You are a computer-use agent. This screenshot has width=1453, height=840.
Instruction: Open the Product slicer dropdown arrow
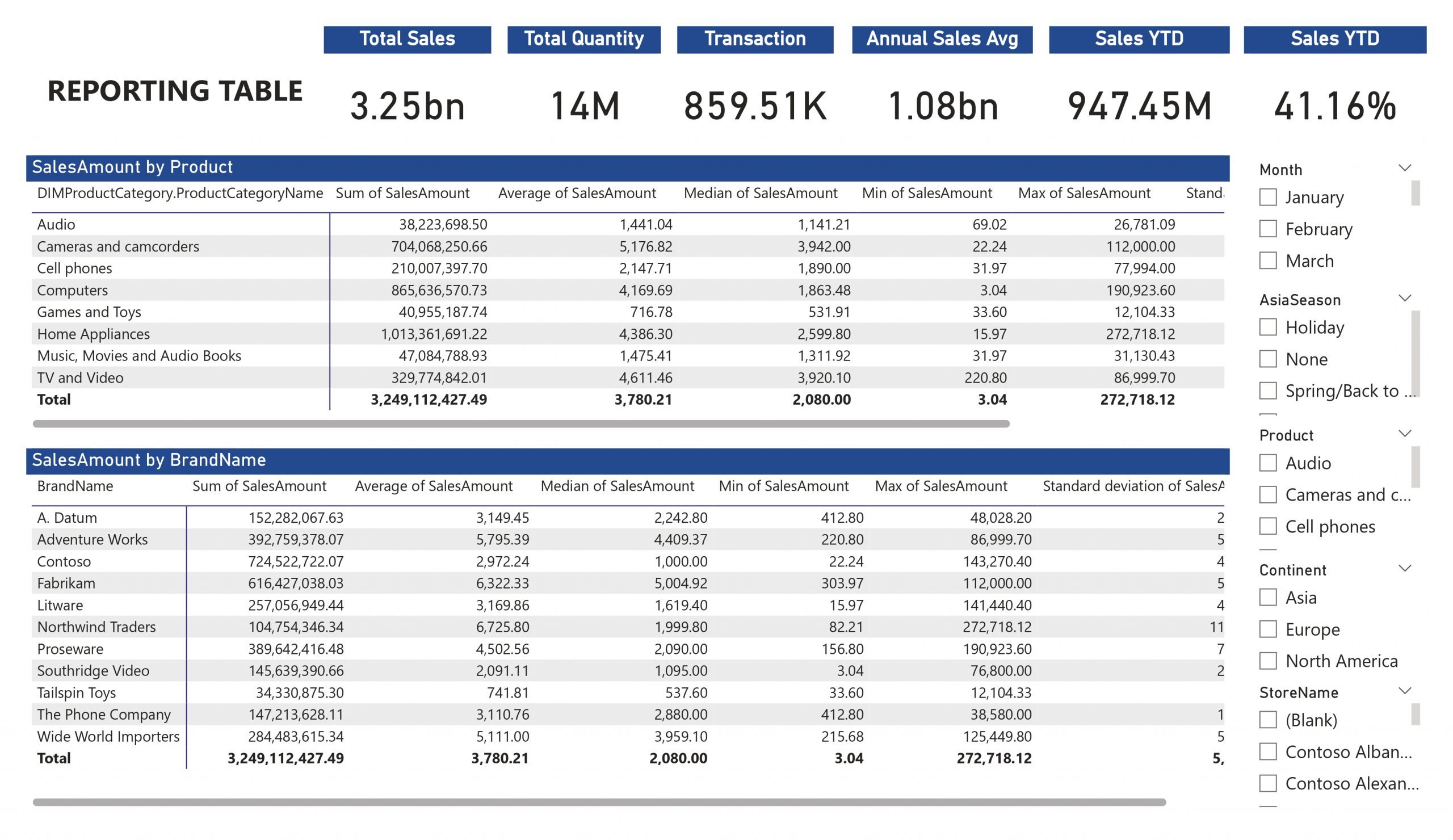click(x=1405, y=434)
